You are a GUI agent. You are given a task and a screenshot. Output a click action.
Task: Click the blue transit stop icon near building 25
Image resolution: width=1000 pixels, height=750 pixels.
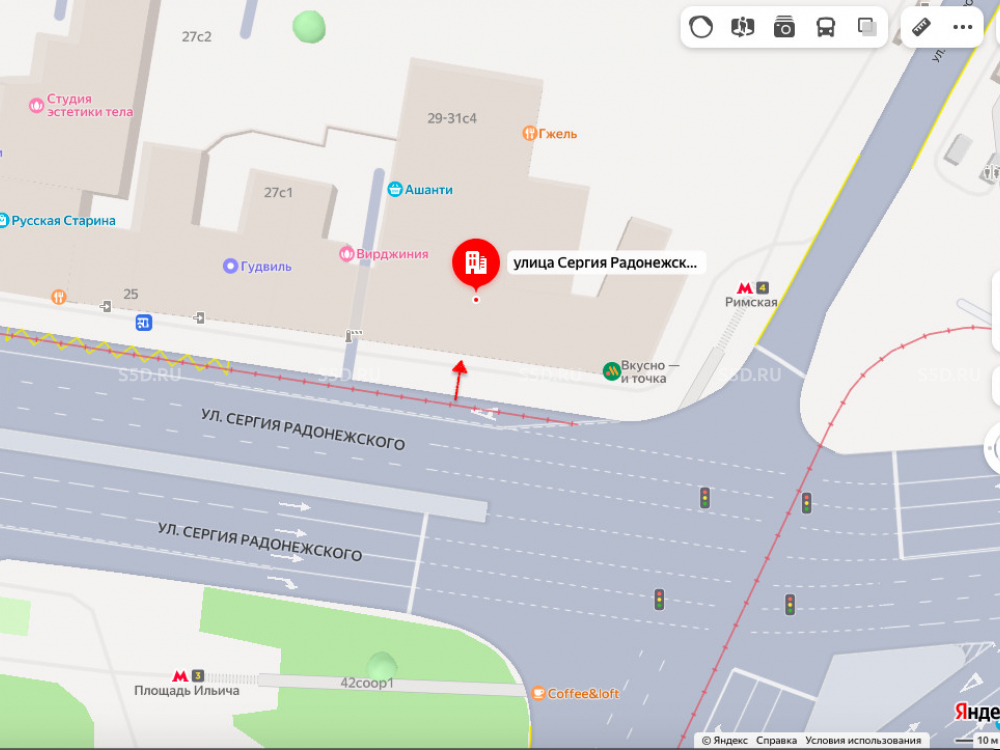(x=143, y=323)
